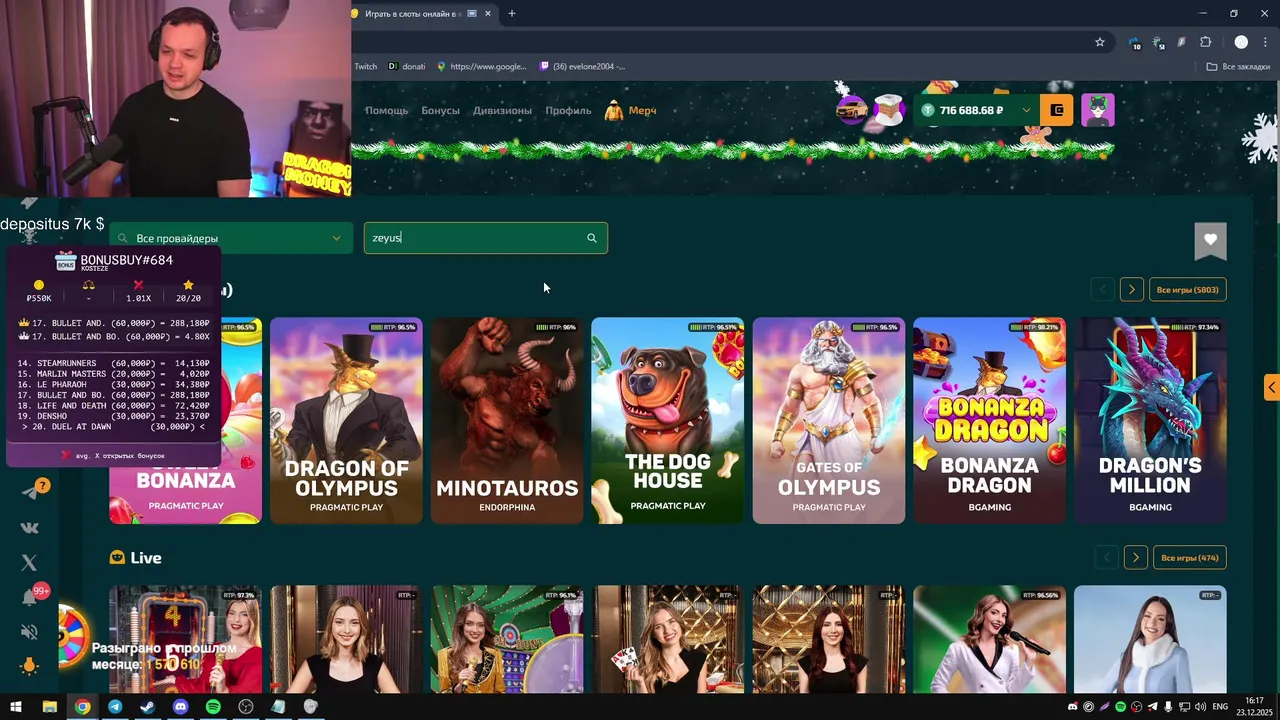Click Все игры (5803) button
The image size is (1280, 720).
1187,290
